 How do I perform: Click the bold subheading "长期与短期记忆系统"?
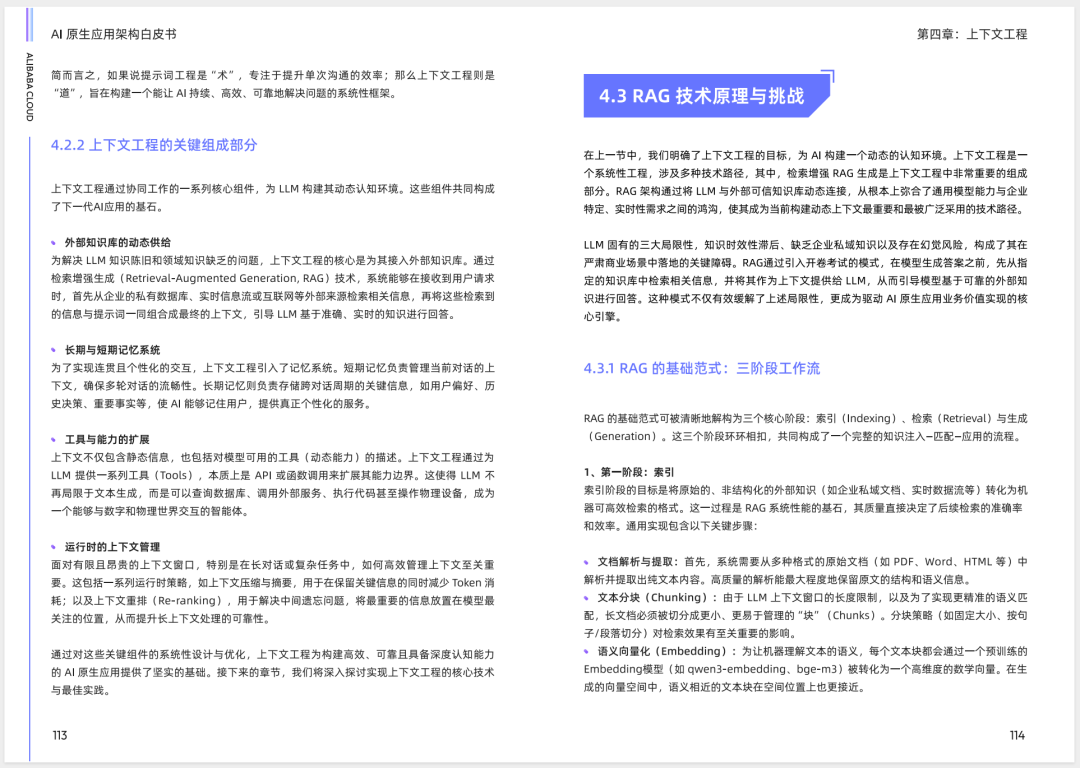tap(112, 350)
